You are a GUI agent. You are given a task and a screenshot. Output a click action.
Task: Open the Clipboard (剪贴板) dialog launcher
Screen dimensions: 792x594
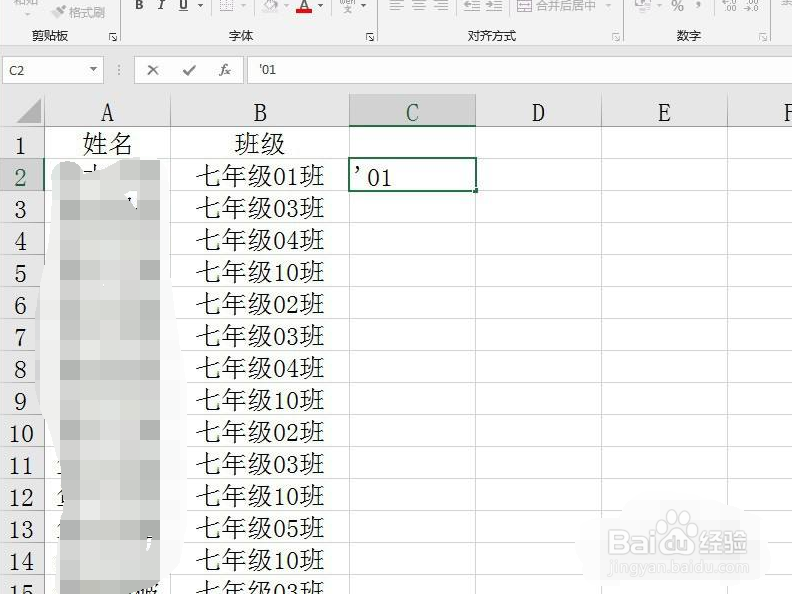click(x=113, y=37)
